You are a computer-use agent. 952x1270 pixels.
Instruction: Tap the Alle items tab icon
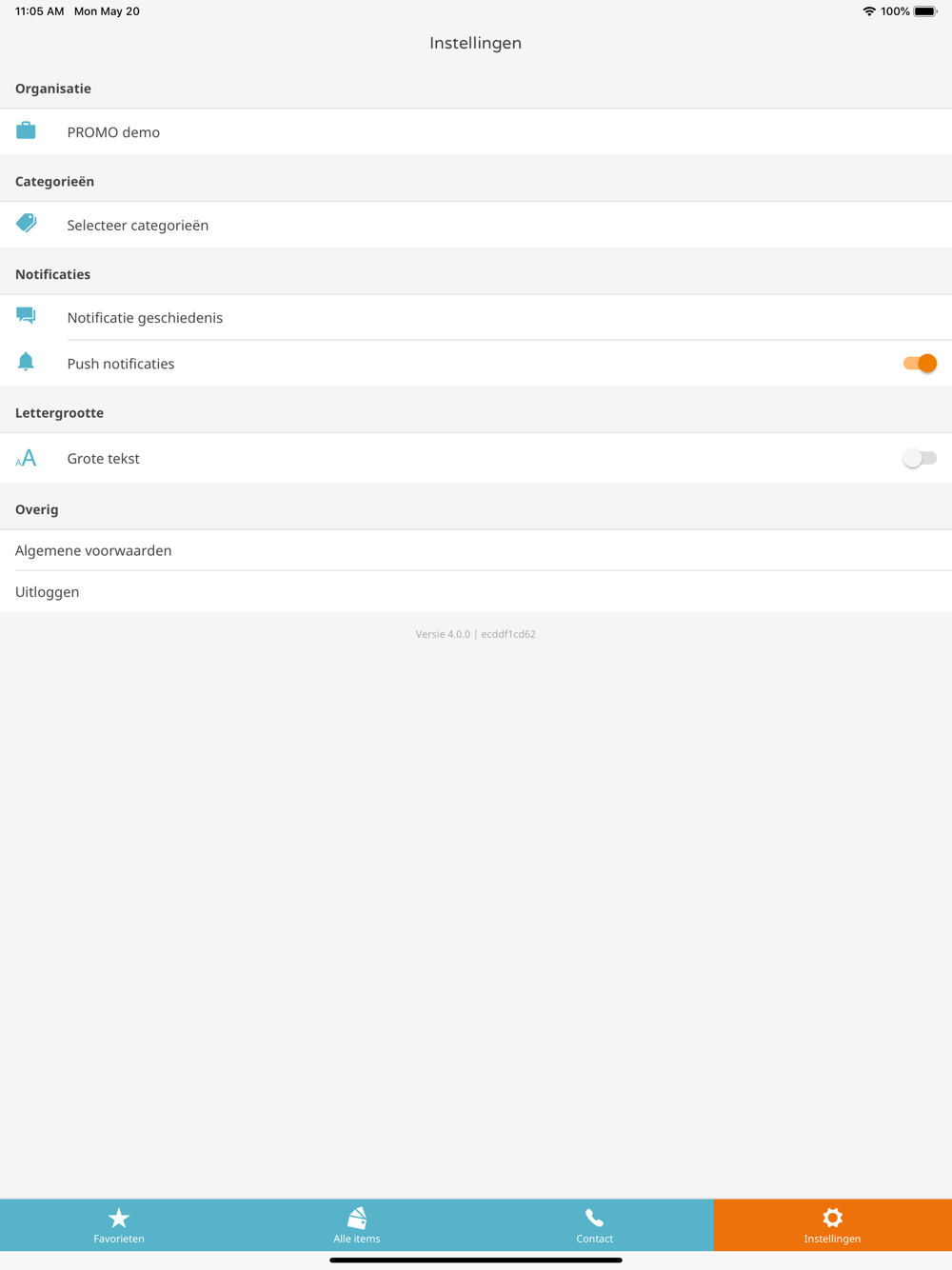(357, 1218)
